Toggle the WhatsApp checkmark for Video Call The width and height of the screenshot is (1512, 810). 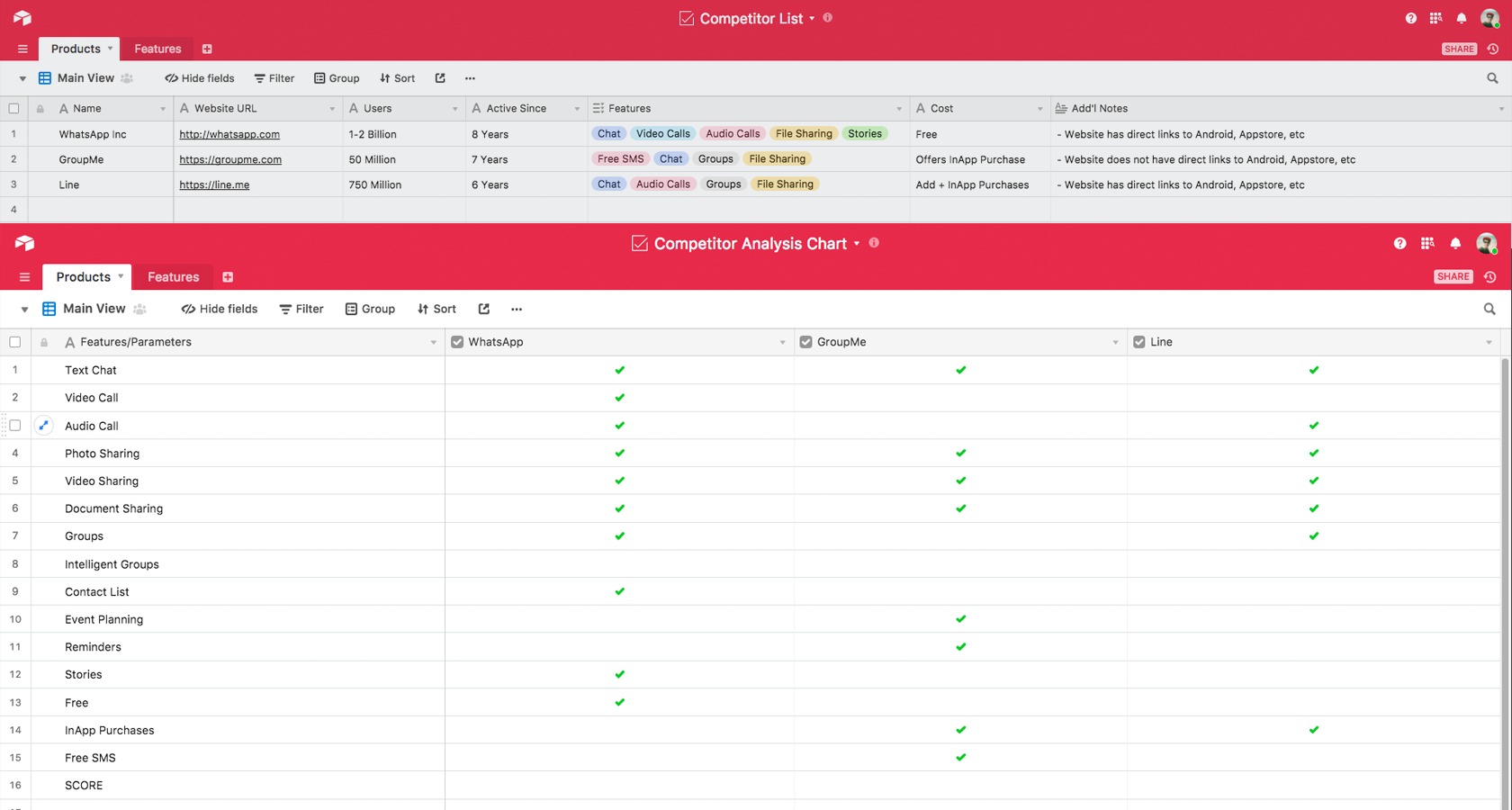619,398
